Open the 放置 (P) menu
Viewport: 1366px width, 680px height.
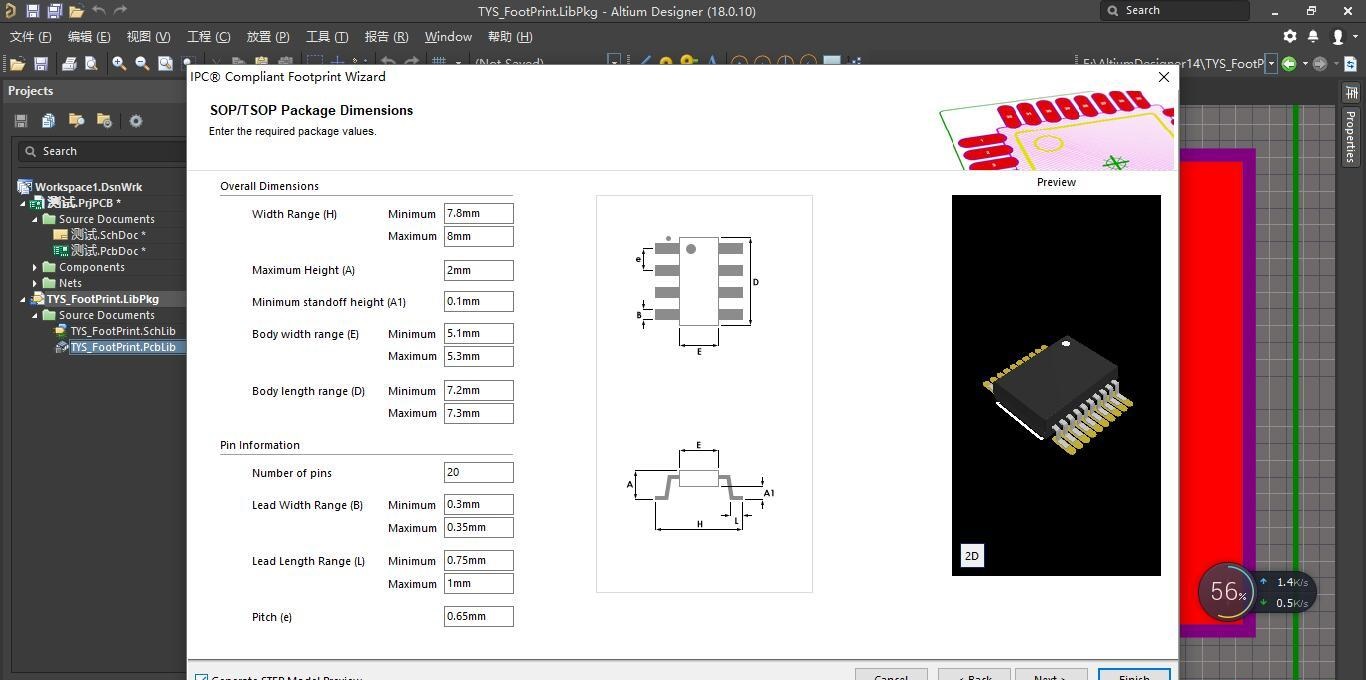point(267,37)
